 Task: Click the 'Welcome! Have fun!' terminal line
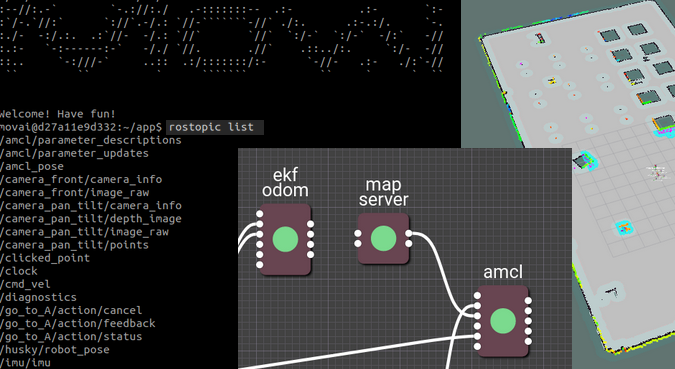pyautogui.click(x=58, y=114)
